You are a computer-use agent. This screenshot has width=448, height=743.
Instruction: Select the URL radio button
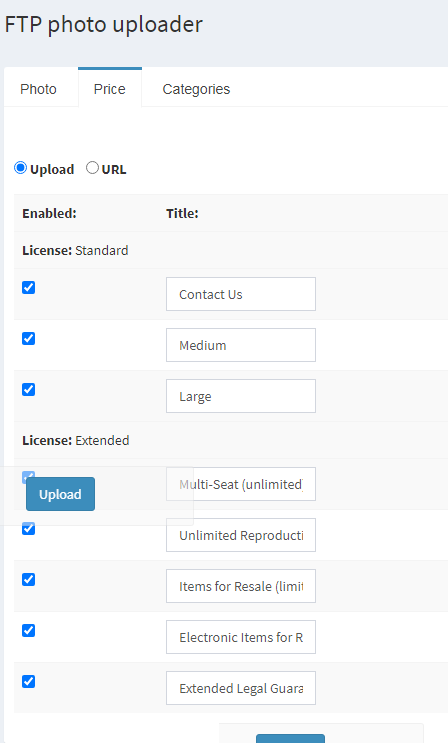[92, 168]
